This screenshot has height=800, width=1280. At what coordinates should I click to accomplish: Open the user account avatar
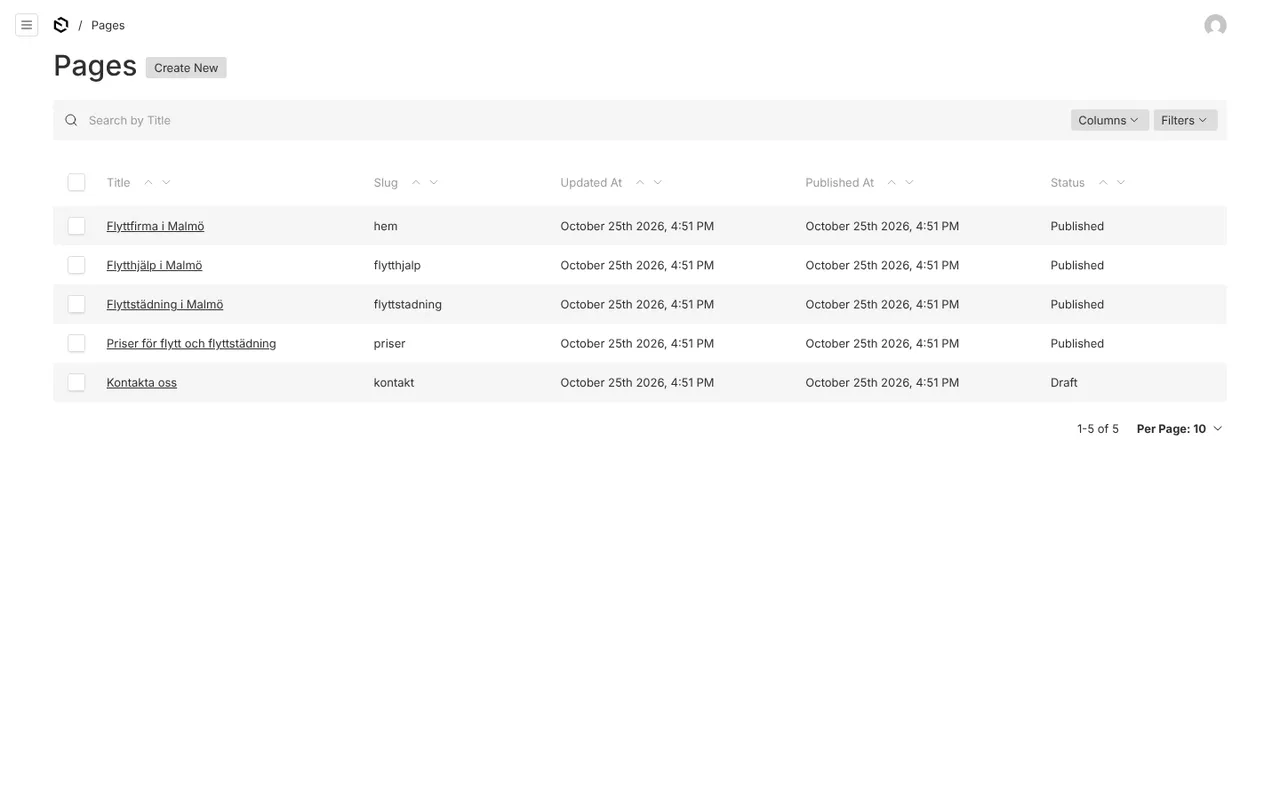pyautogui.click(x=1215, y=25)
